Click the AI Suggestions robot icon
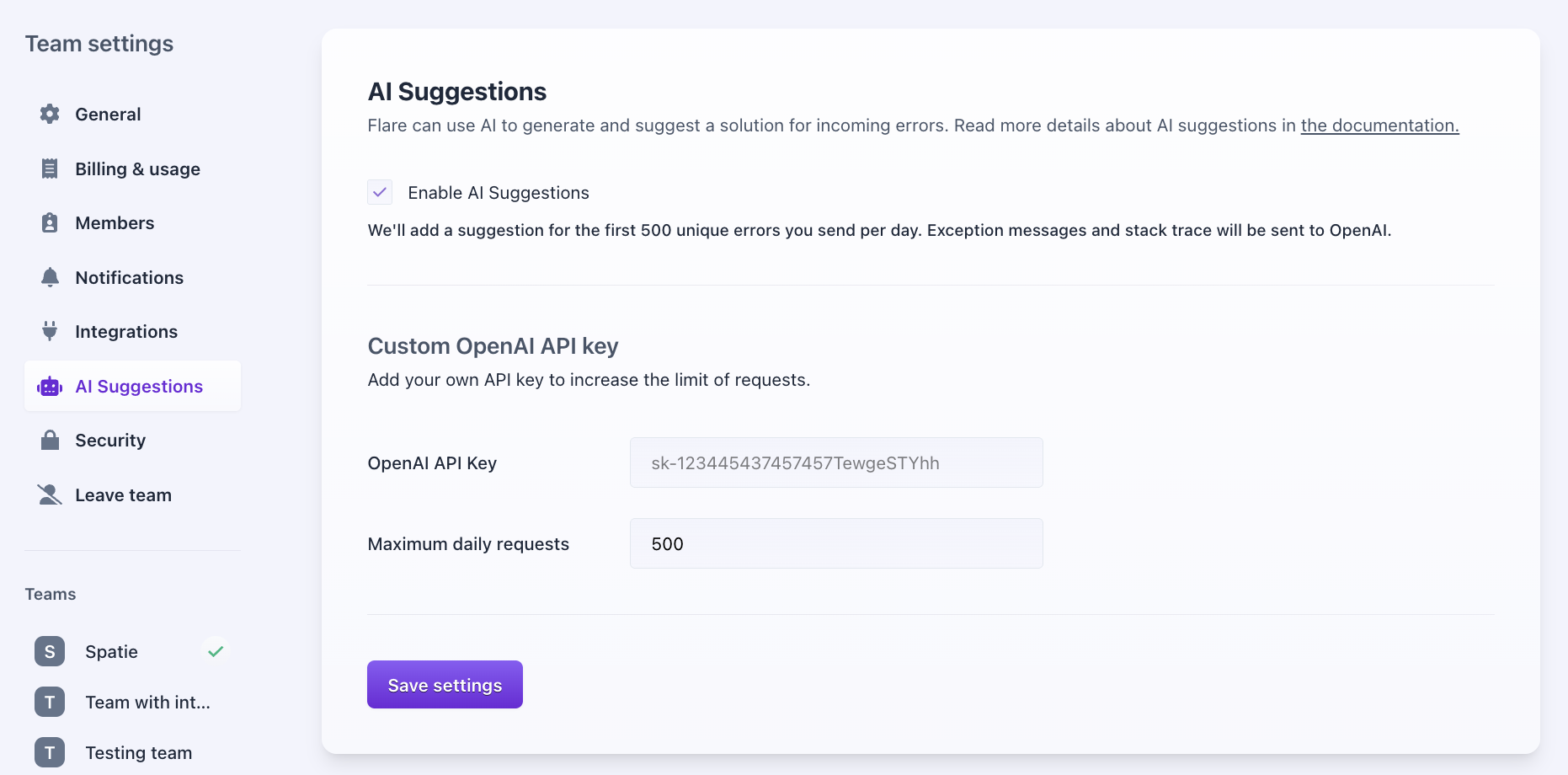 point(50,387)
